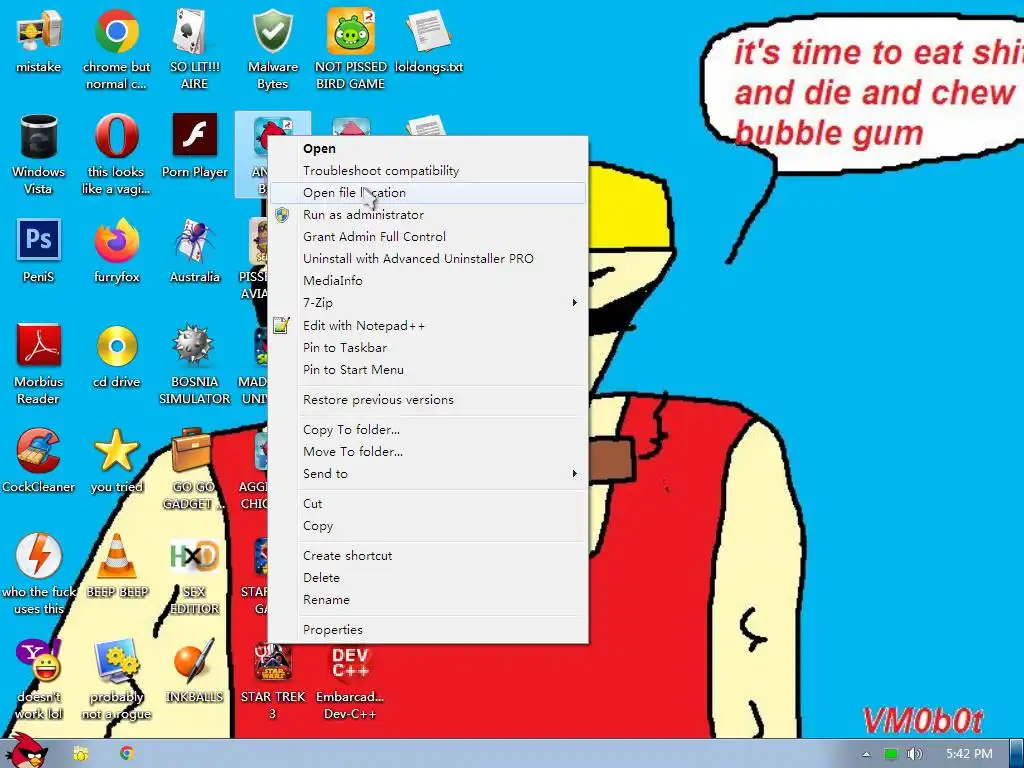Choose 'MediaInfo' in the context menu
The image size is (1024, 768).
(428, 281)
